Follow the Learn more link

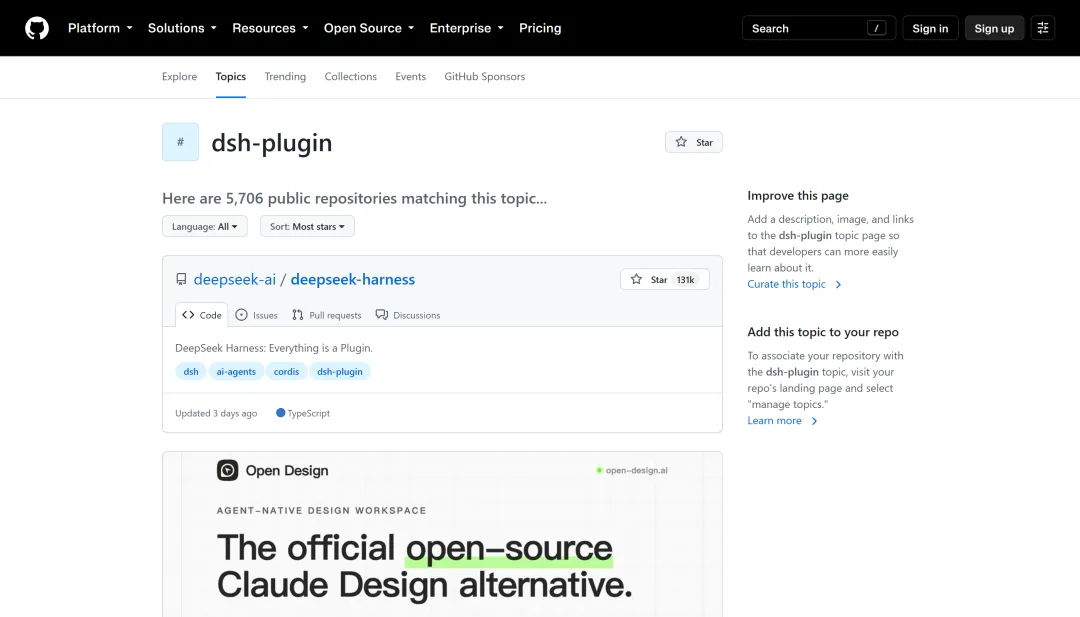pos(782,420)
